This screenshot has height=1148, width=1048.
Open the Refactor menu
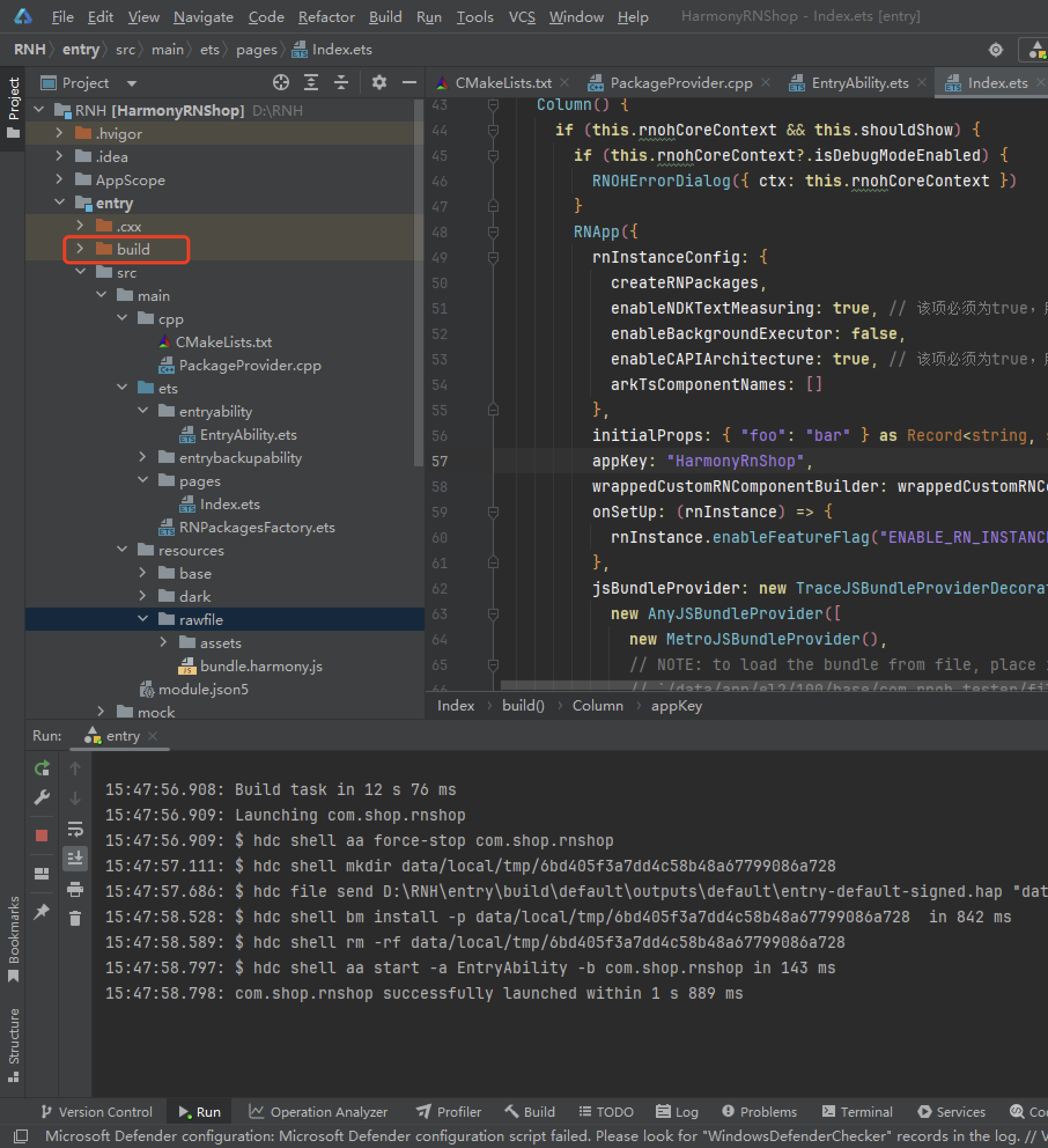(326, 17)
